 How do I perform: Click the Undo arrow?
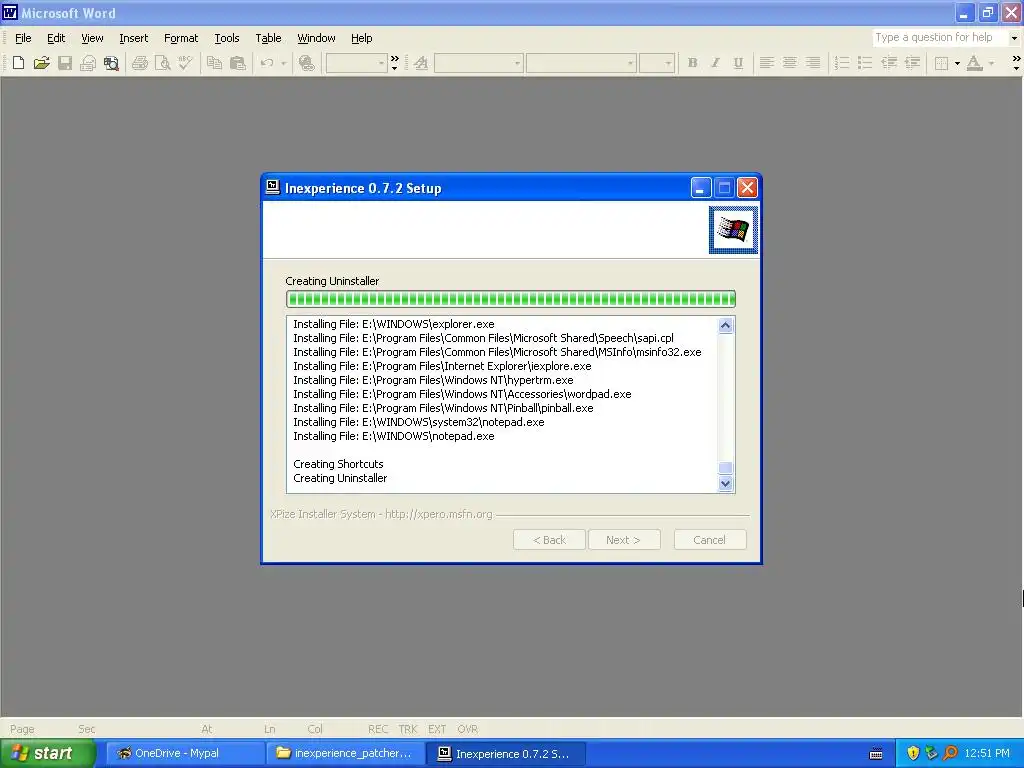[x=266, y=63]
